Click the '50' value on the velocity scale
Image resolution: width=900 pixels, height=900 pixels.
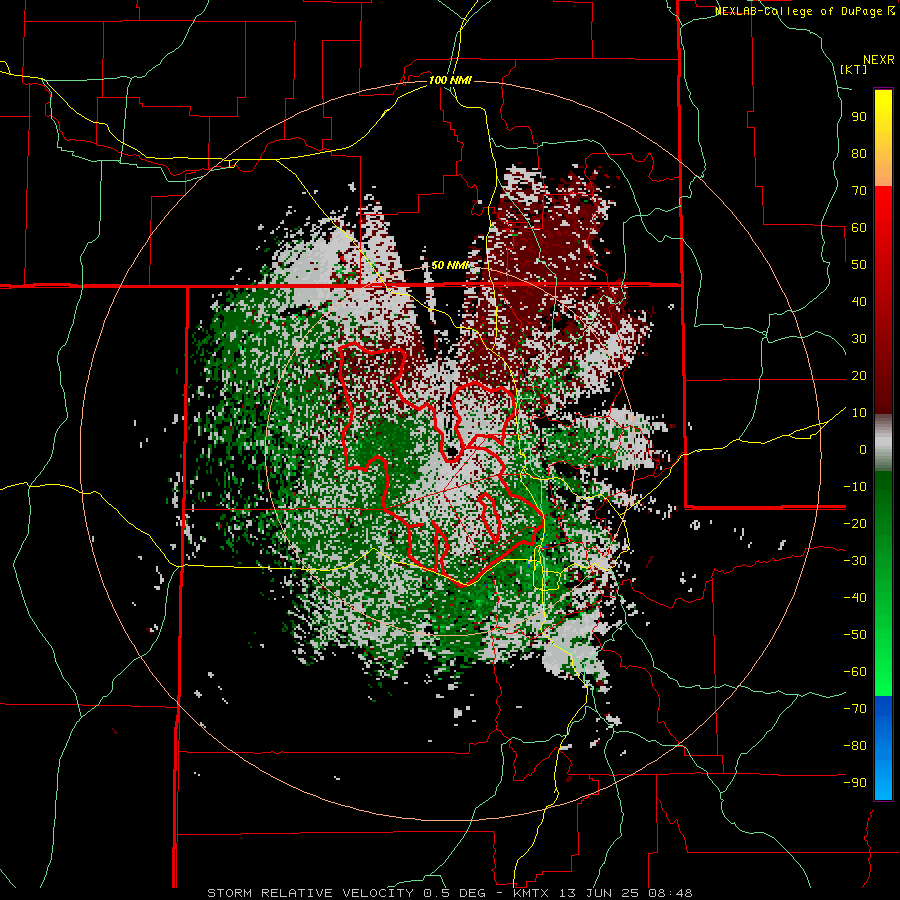[859, 265]
